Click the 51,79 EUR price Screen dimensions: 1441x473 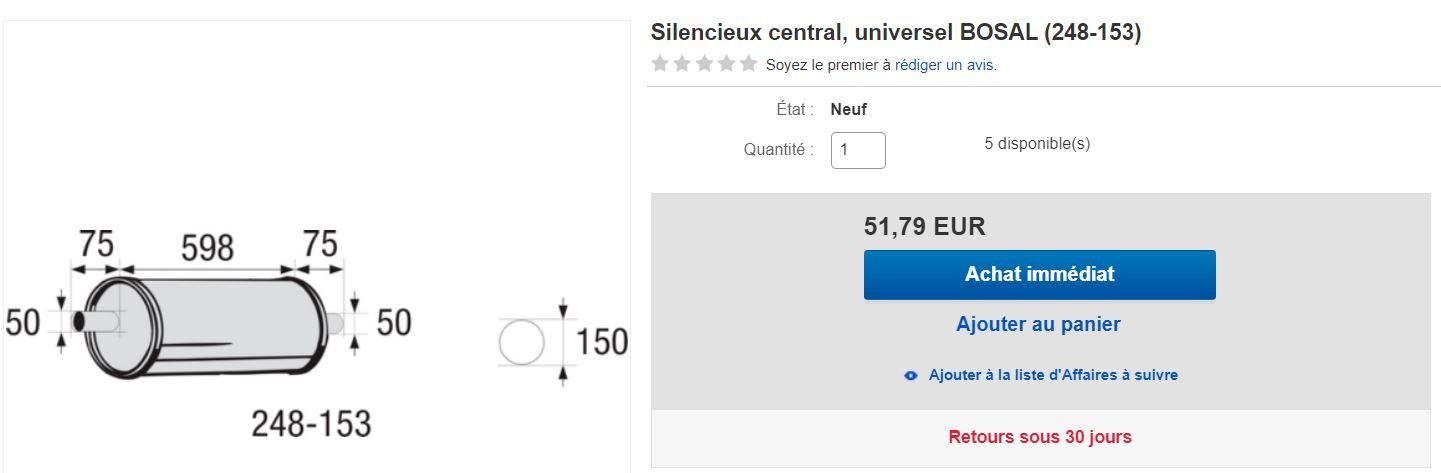924,227
